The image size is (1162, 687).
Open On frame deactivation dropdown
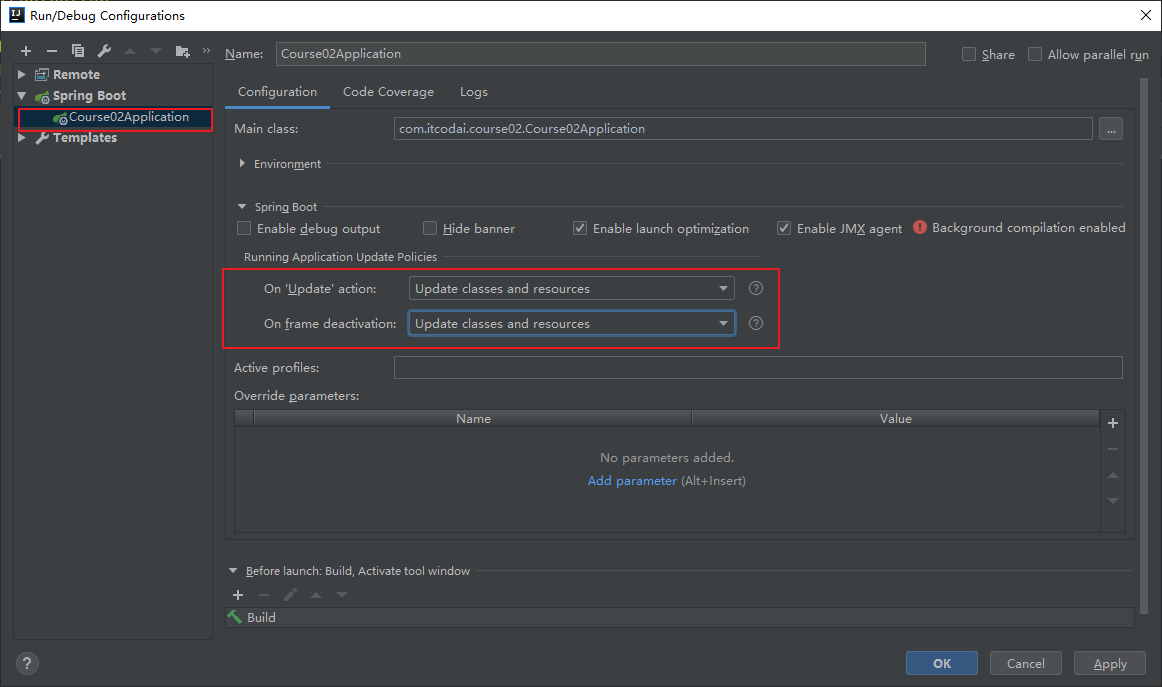click(571, 323)
